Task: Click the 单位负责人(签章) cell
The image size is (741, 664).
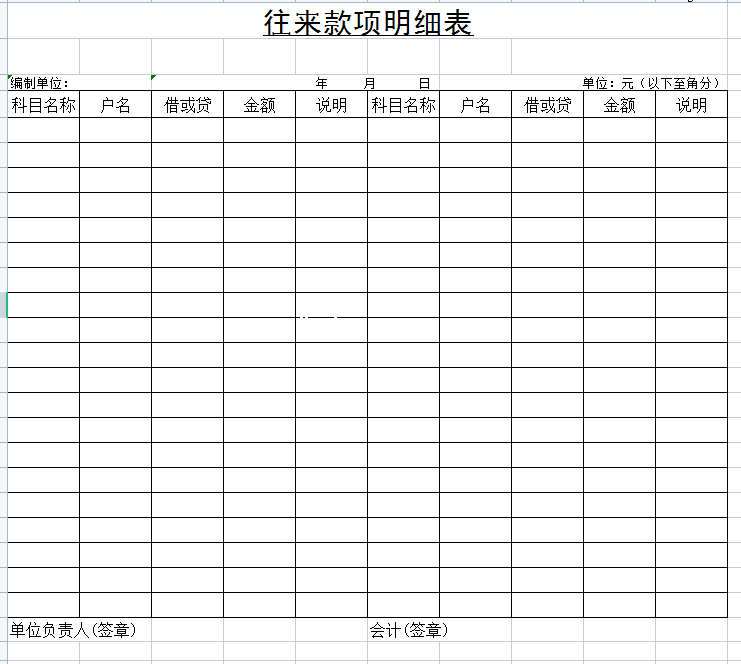Action: pos(73,630)
